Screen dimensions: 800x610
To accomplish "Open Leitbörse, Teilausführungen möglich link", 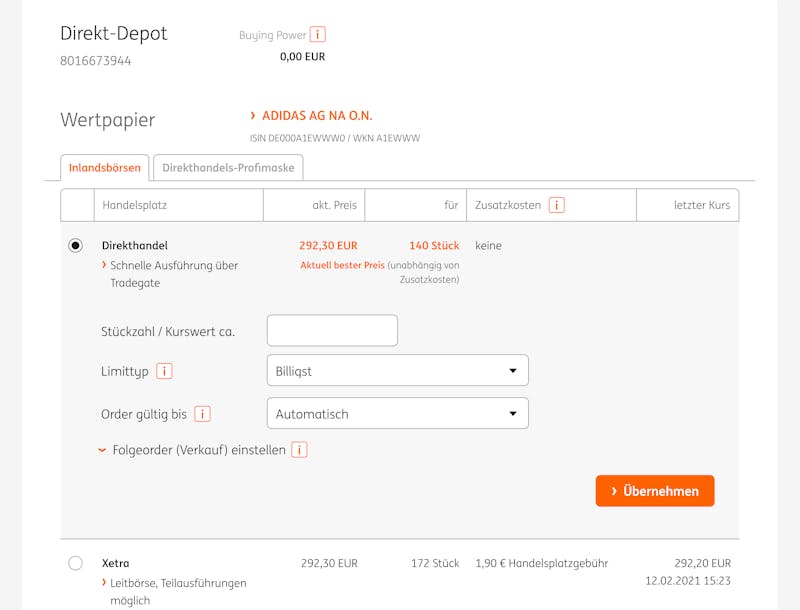I will tap(174, 592).
